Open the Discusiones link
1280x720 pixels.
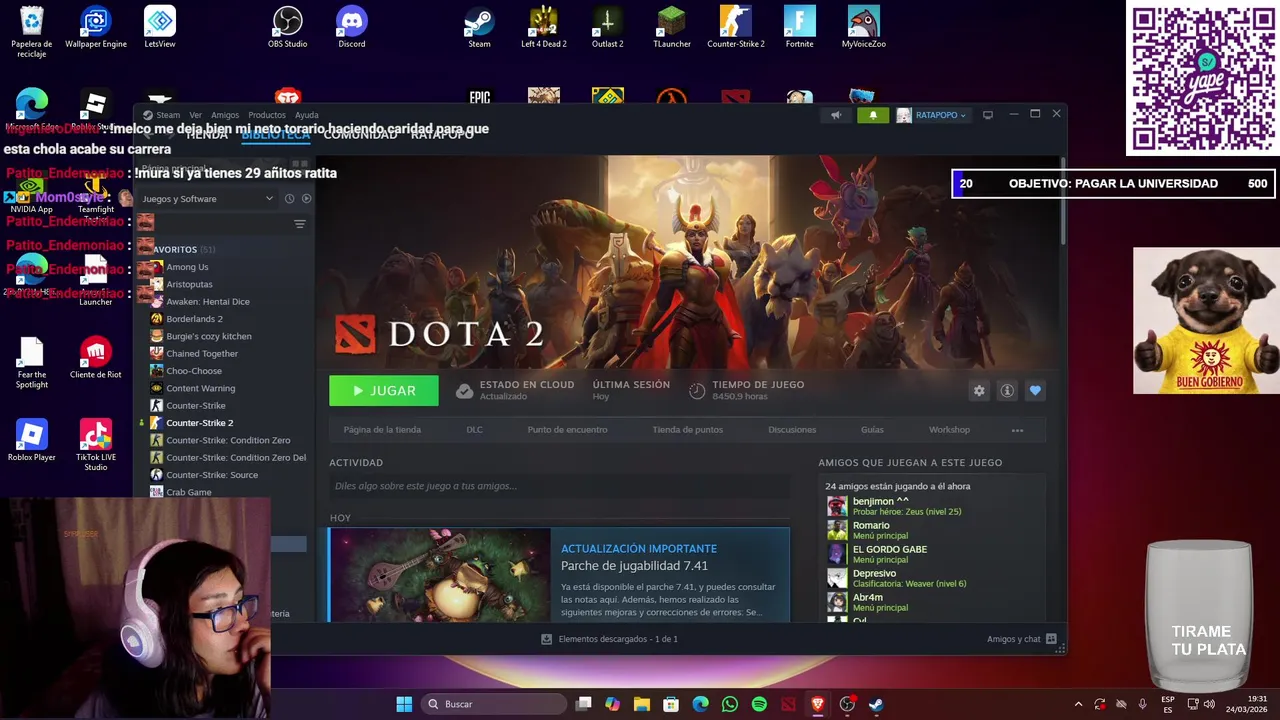(792, 430)
